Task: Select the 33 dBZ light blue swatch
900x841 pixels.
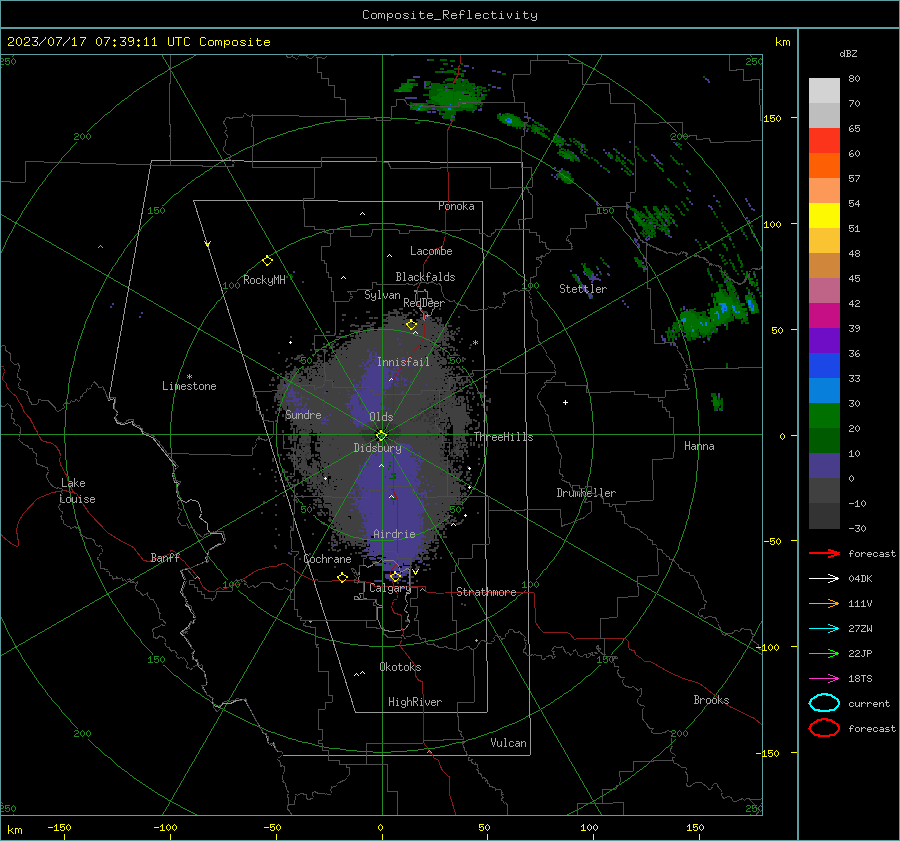Action: coord(824,390)
